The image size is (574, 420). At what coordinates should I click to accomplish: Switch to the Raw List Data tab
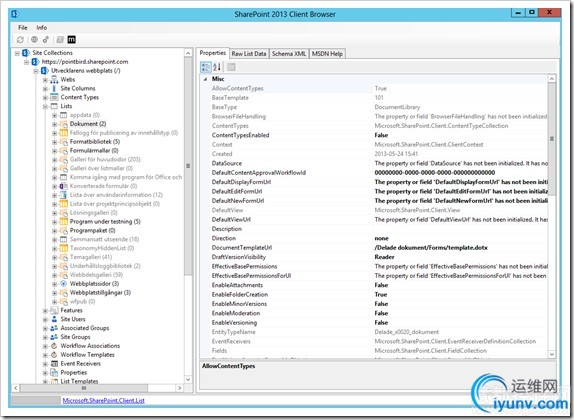pyautogui.click(x=249, y=54)
